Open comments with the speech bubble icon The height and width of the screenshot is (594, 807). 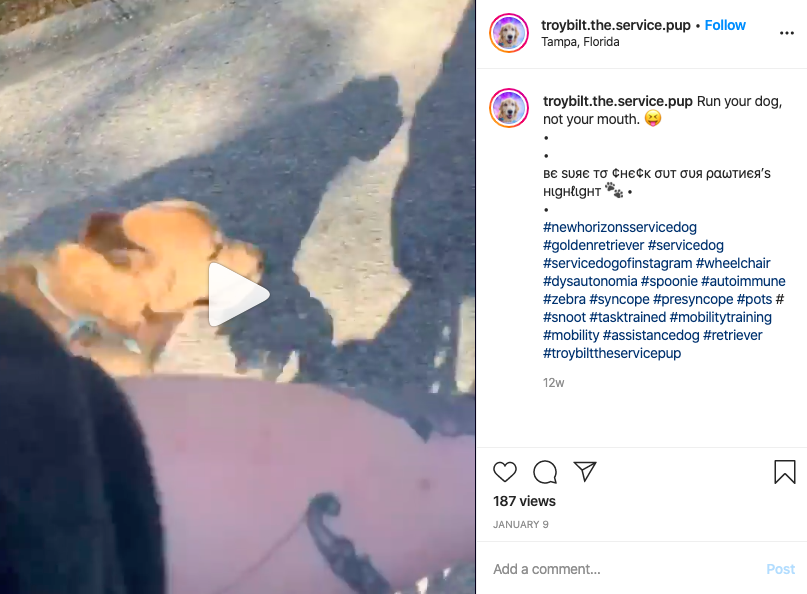click(x=545, y=471)
